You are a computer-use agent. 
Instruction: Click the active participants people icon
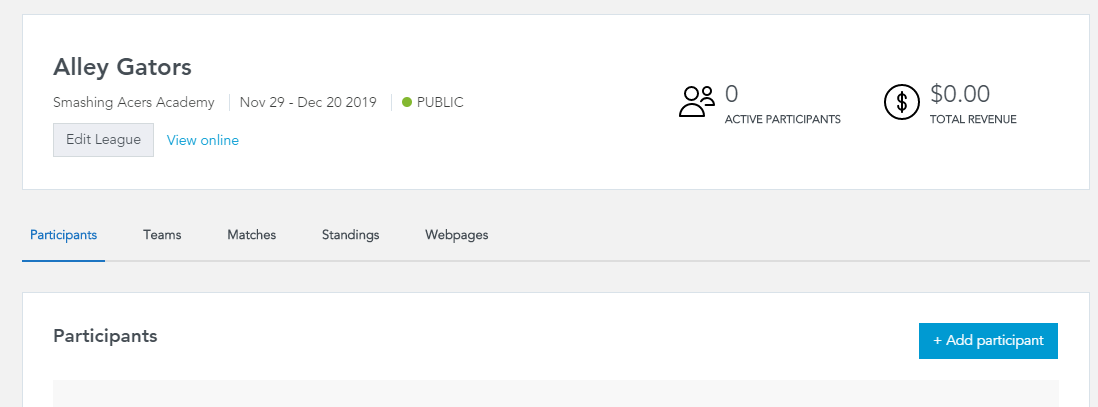[697, 102]
